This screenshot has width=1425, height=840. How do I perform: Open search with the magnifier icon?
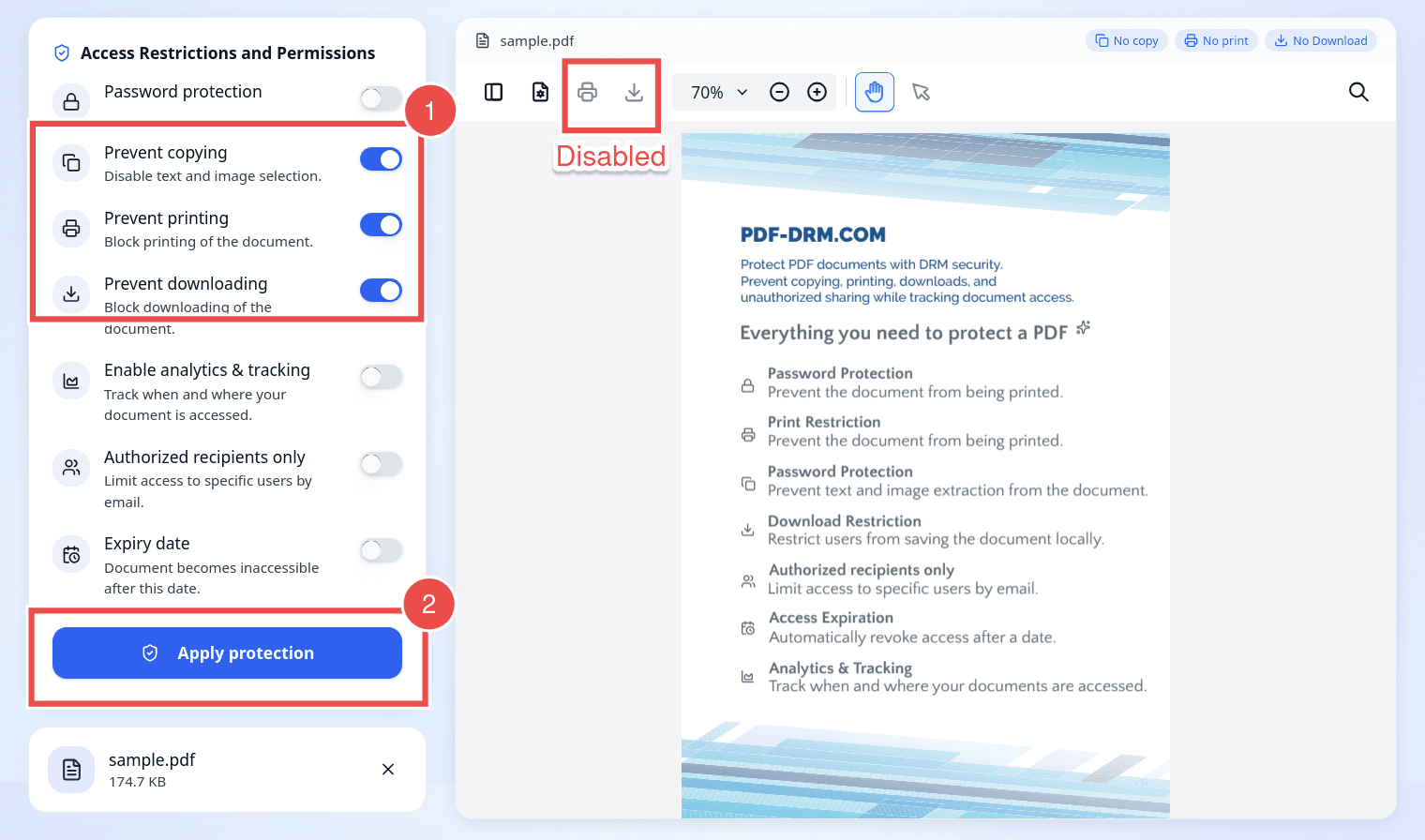coord(1358,92)
